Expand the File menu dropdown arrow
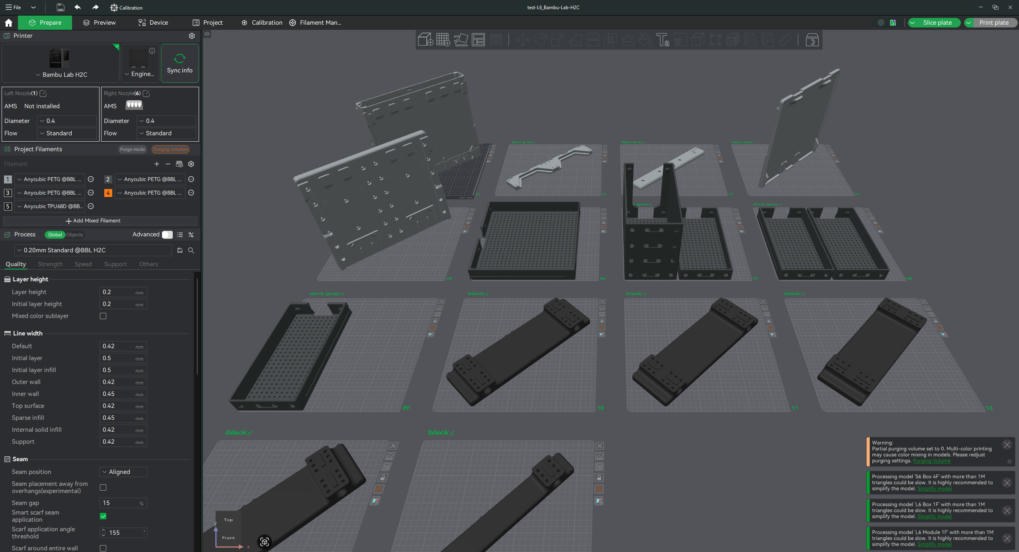Viewport: 1019px width, 552px height. click(x=33, y=7)
